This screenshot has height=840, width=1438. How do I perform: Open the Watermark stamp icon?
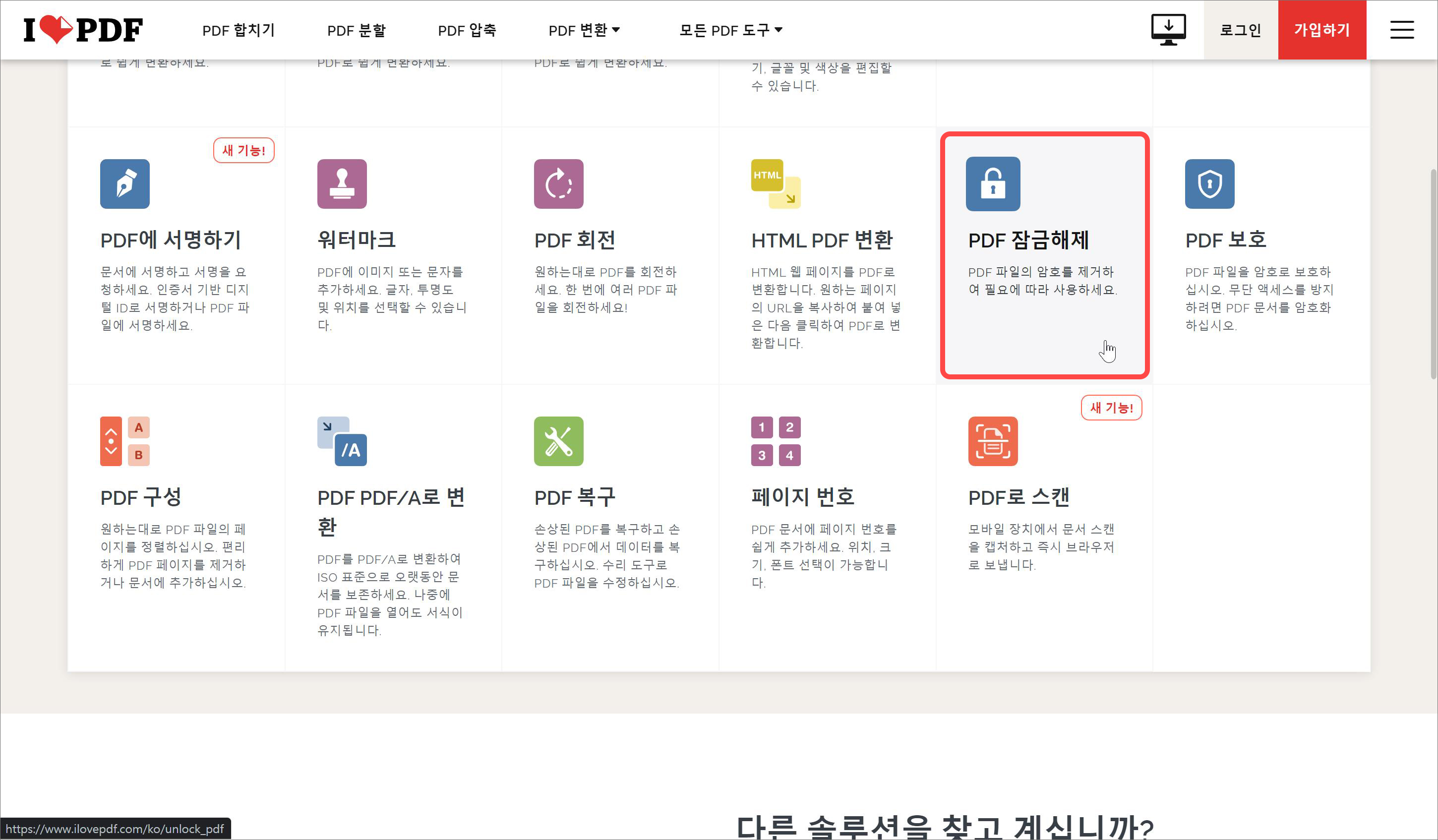[x=342, y=184]
